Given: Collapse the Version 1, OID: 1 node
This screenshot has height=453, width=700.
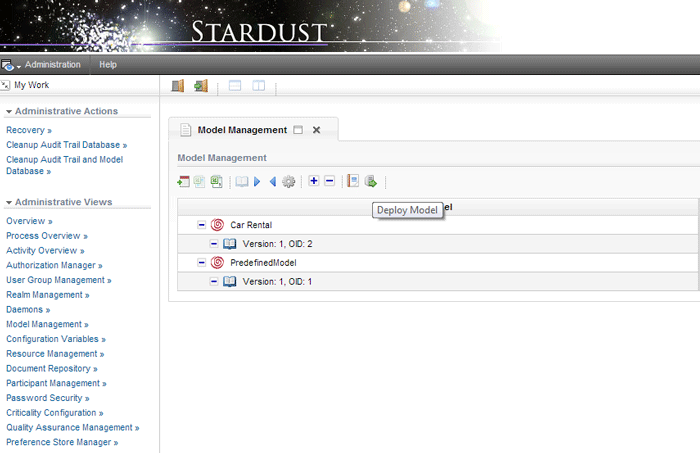Looking at the screenshot, I should pyautogui.click(x=214, y=281).
